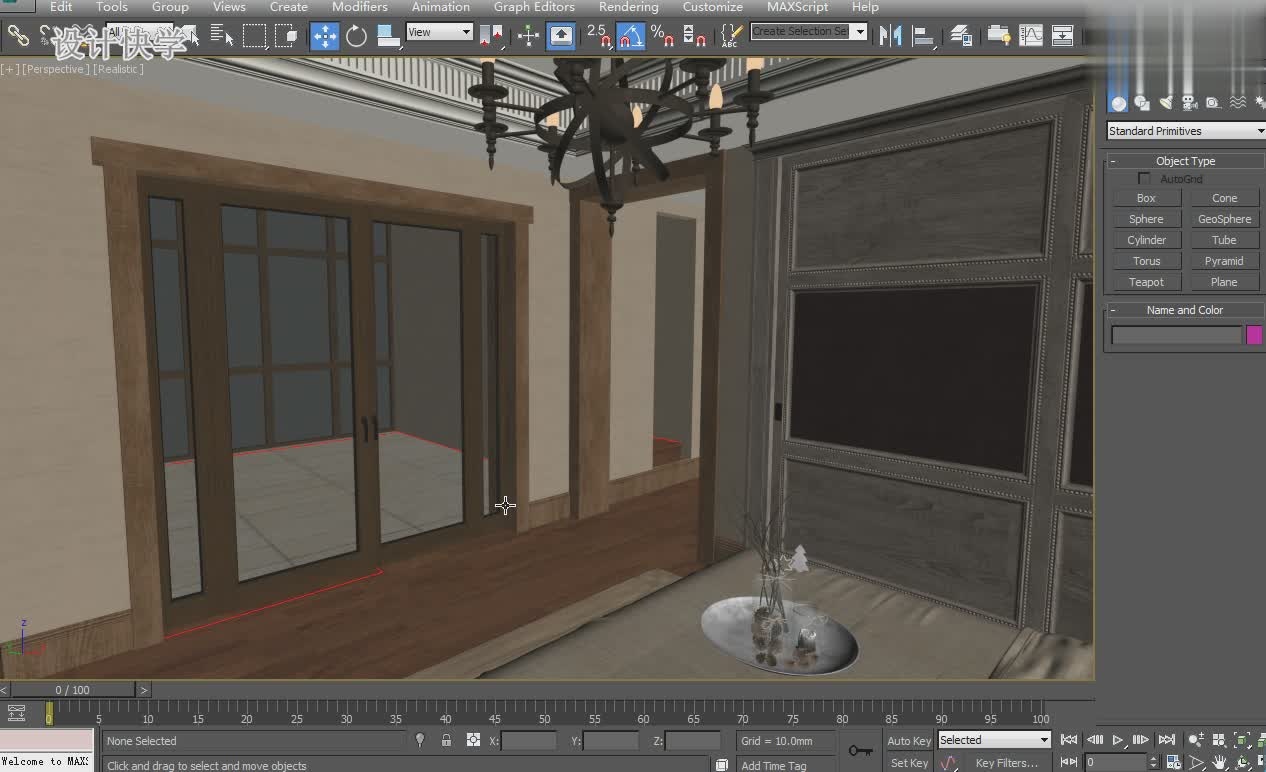Toggle the Percent Snap button
This screenshot has height=772, width=1266.
[x=662, y=37]
